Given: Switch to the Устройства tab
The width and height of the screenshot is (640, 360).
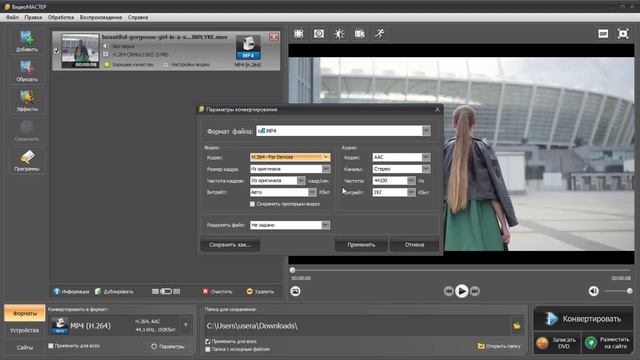Looking at the screenshot, I should point(25,330).
